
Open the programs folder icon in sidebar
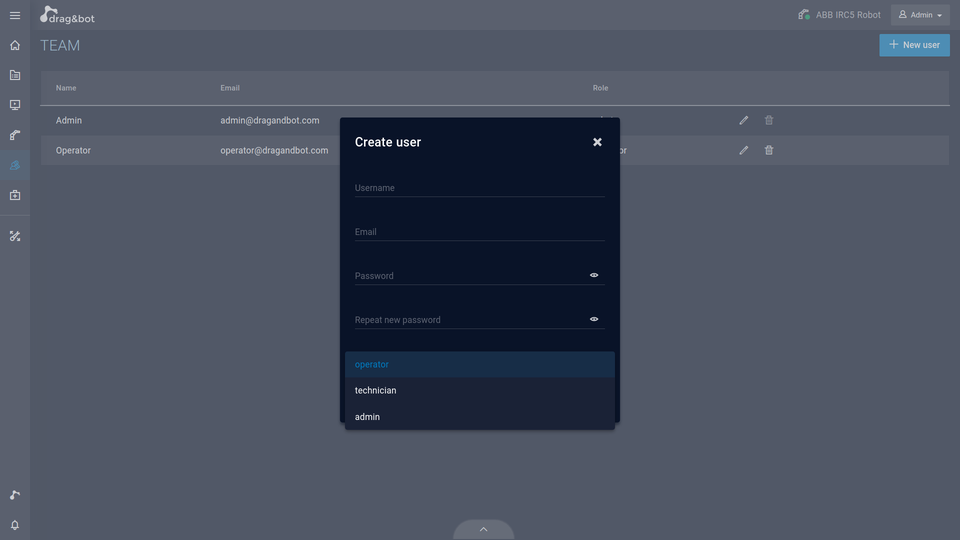15,75
